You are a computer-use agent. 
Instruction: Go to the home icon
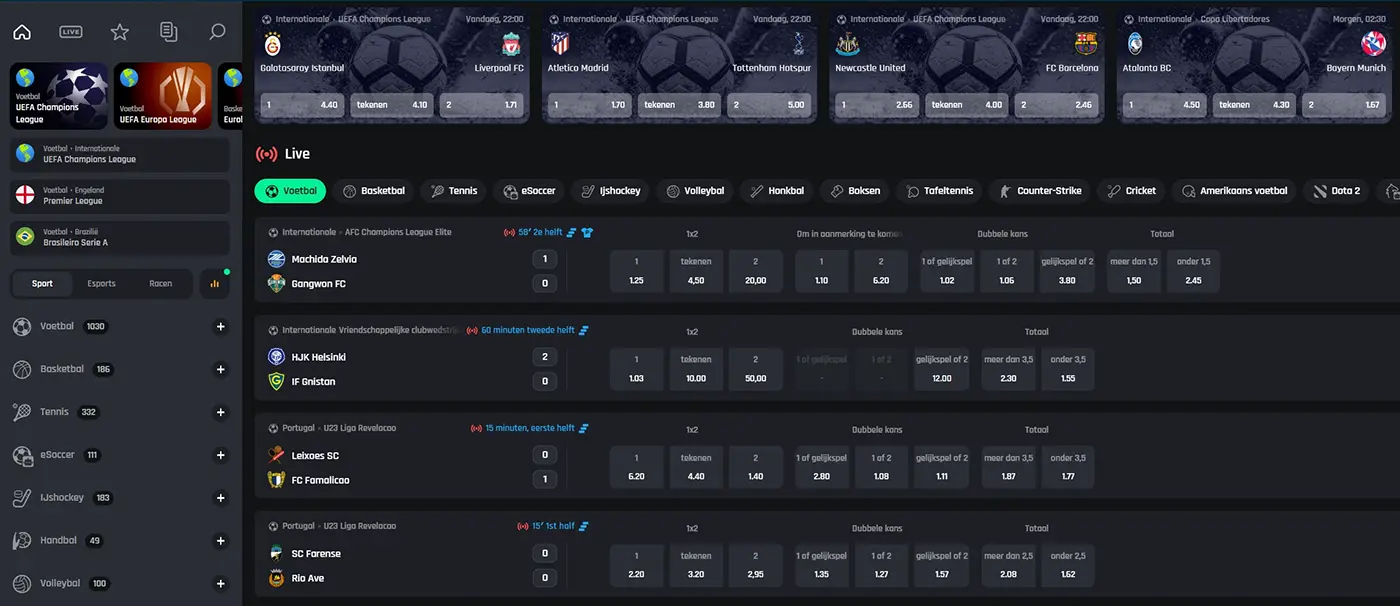pos(22,32)
